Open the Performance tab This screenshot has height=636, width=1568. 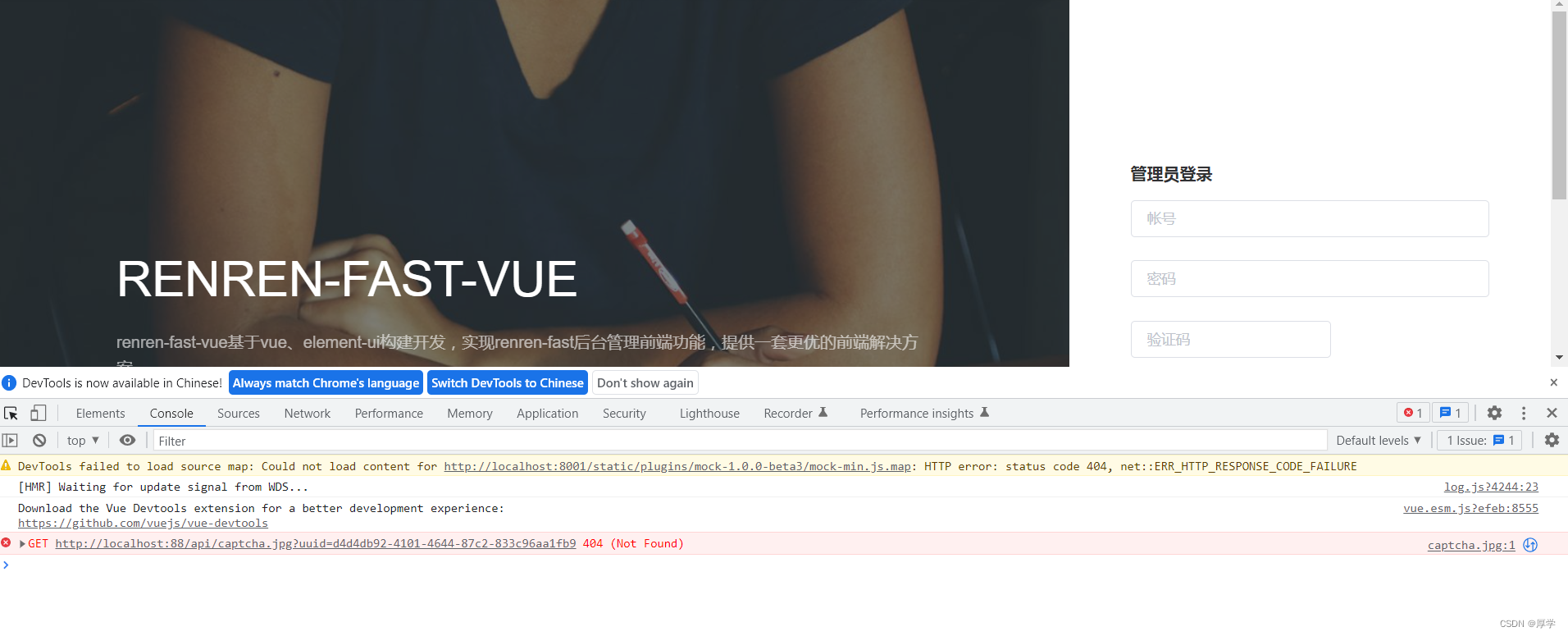coord(389,414)
